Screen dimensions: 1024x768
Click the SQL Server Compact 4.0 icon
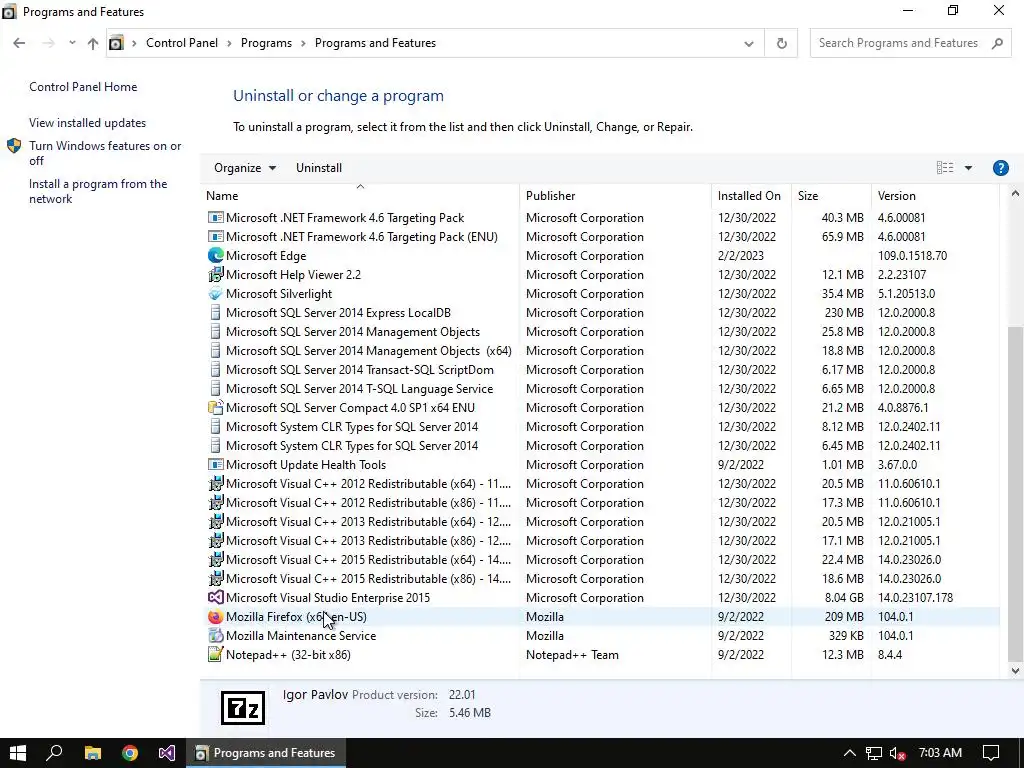(215, 408)
